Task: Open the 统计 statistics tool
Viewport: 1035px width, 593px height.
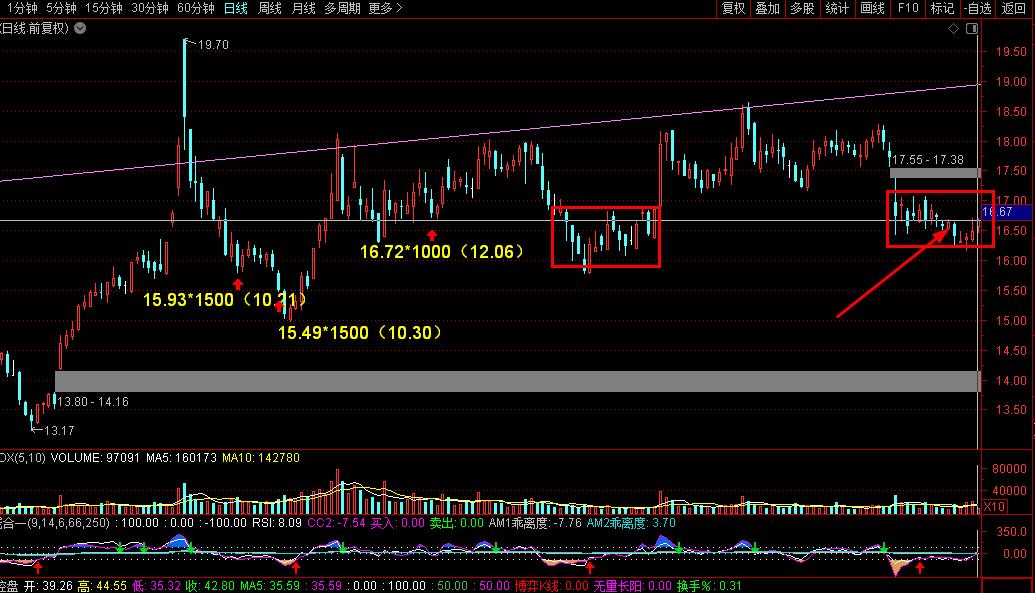Action: coord(837,9)
